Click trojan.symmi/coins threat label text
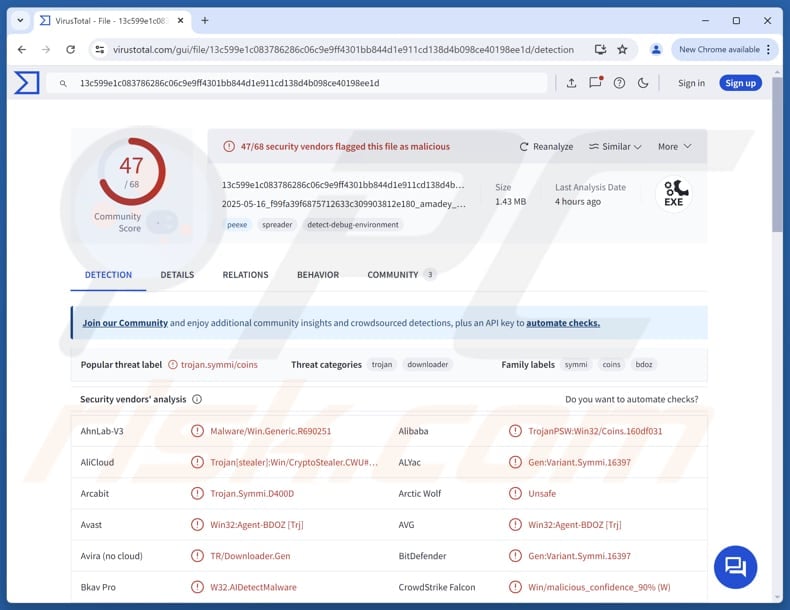 [219, 365]
